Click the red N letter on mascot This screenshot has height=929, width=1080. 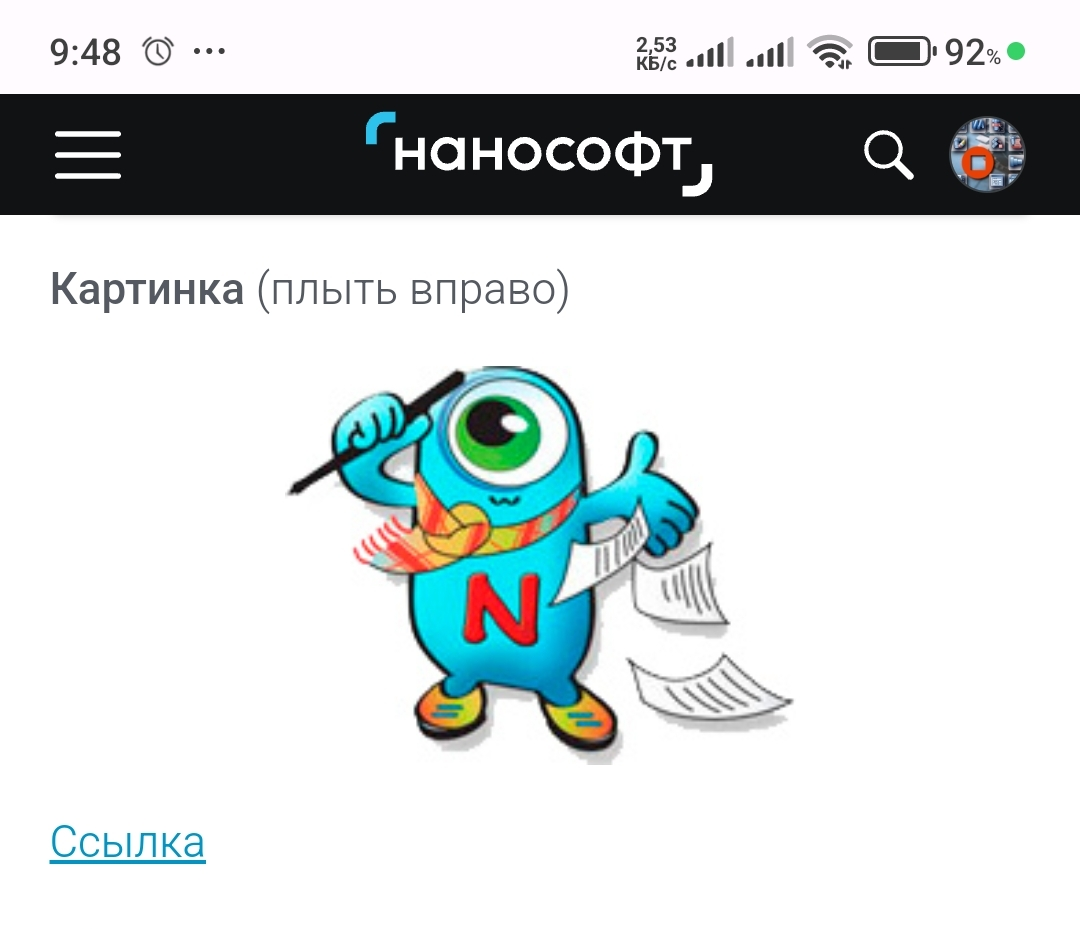(502, 608)
